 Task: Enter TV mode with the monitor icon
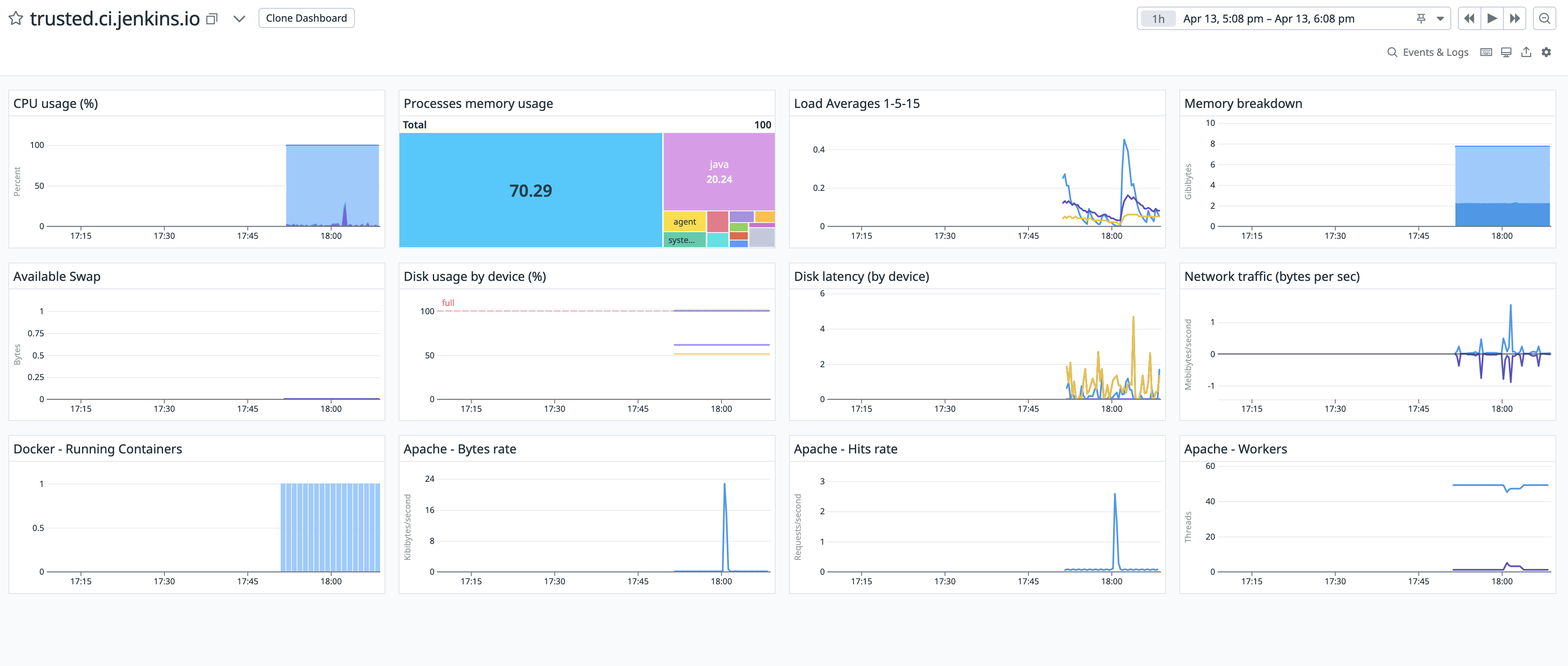[x=1506, y=52]
